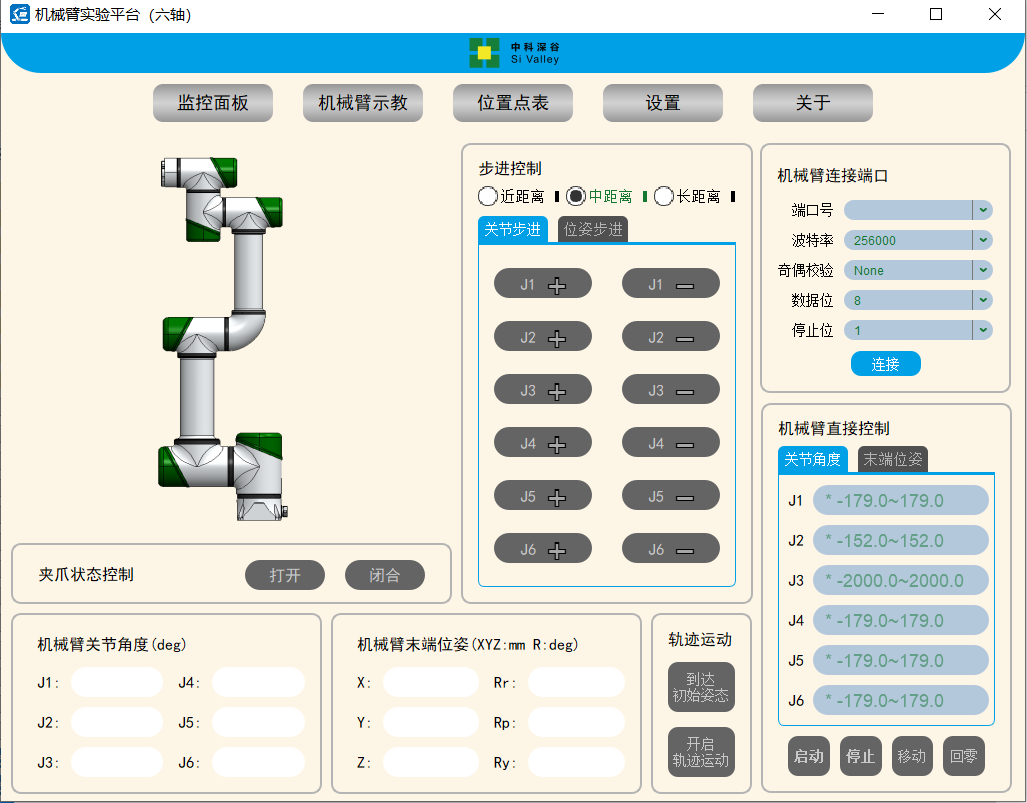The height and width of the screenshot is (803, 1027).
Task: Click the J1 joint angle display field
Action: coord(117,682)
